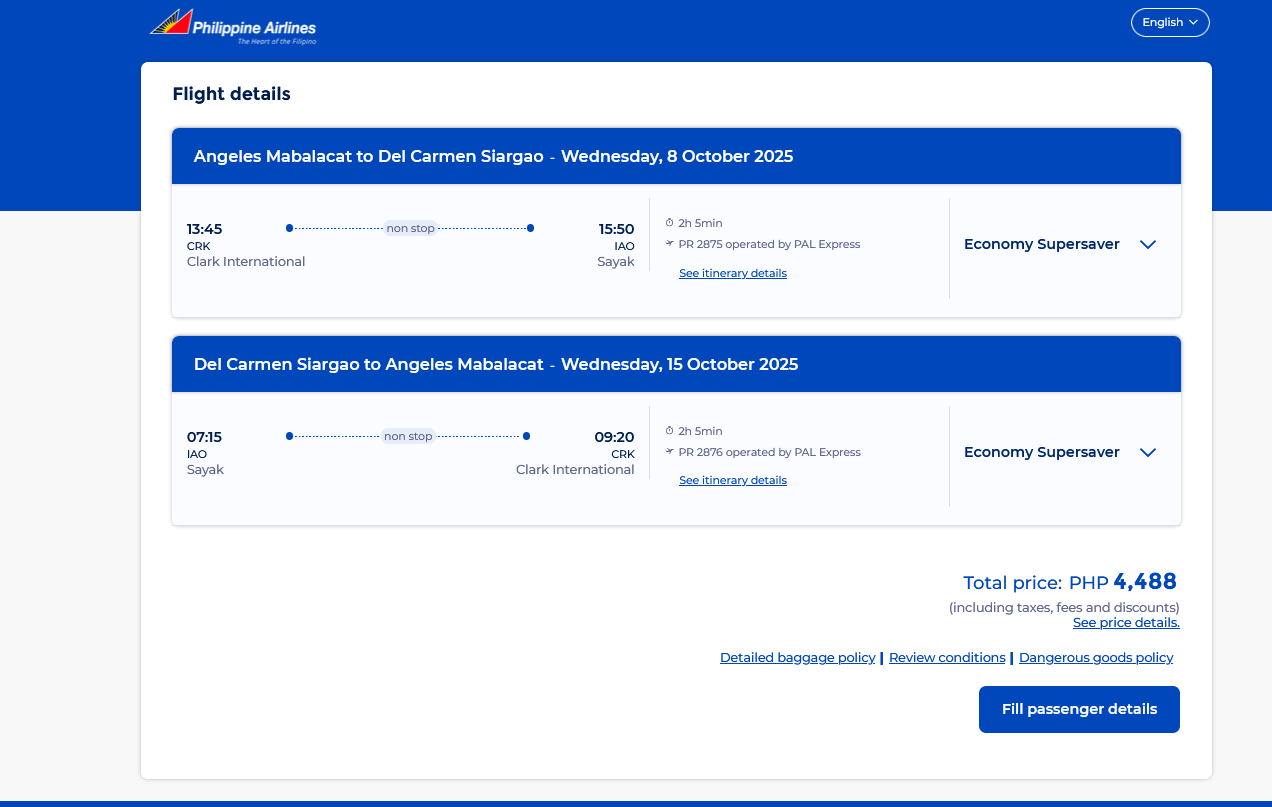This screenshot has height=807, width=1272.
Task: Click outbound Economy Supersaver label
Action: click(1042, 244)
